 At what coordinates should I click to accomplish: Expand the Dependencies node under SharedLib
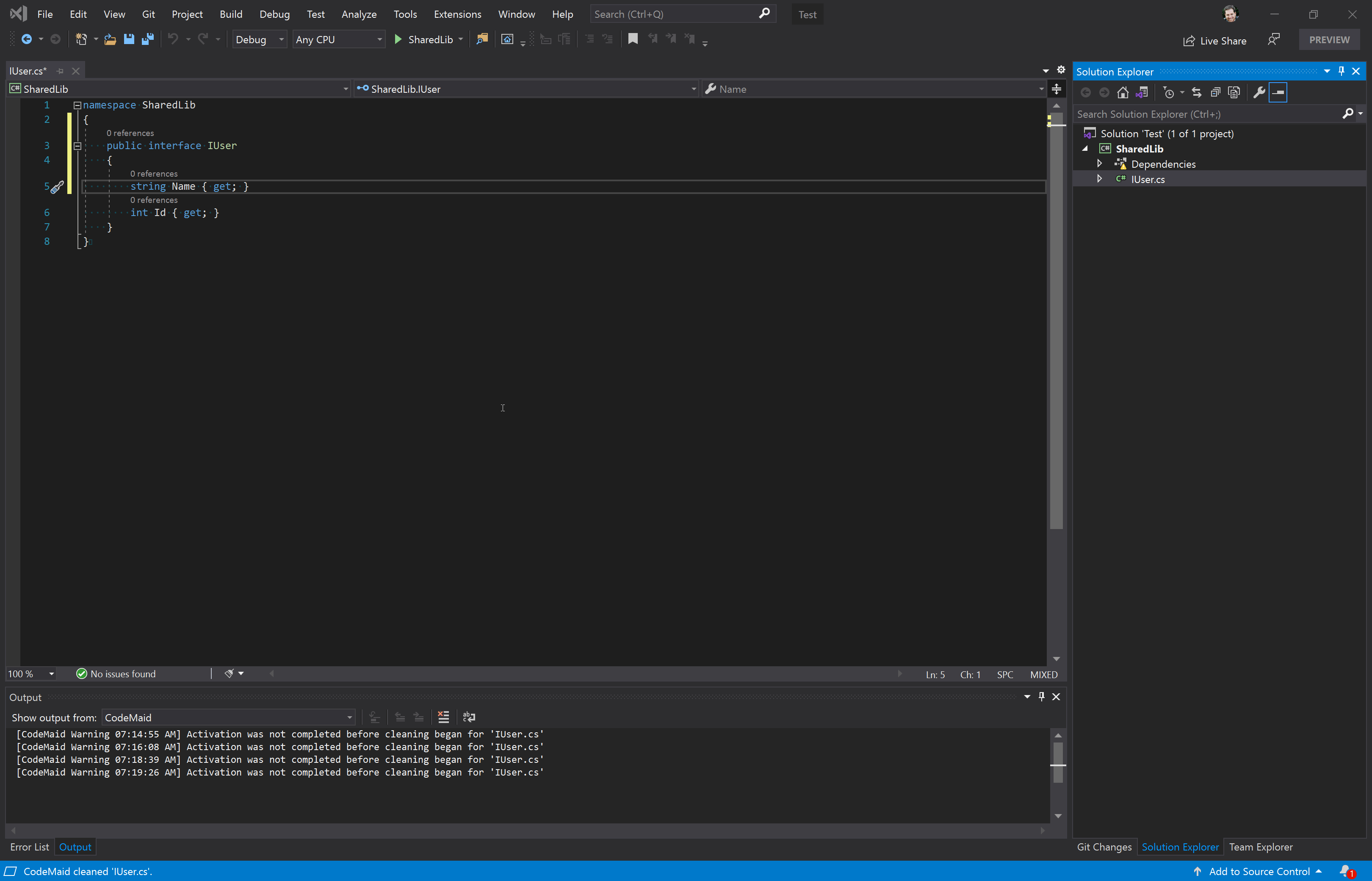(1100, 163)
